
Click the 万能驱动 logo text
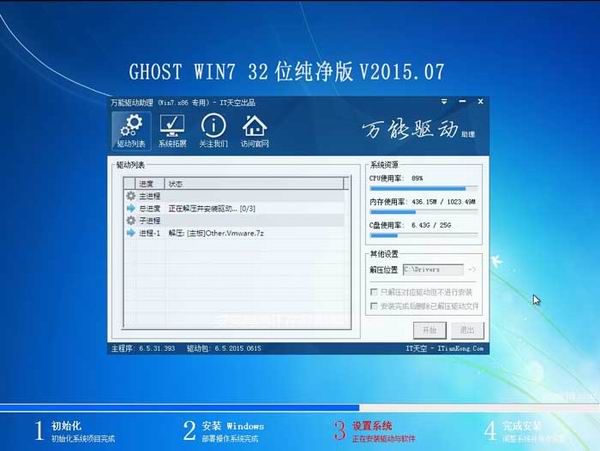tap(418, 129)
